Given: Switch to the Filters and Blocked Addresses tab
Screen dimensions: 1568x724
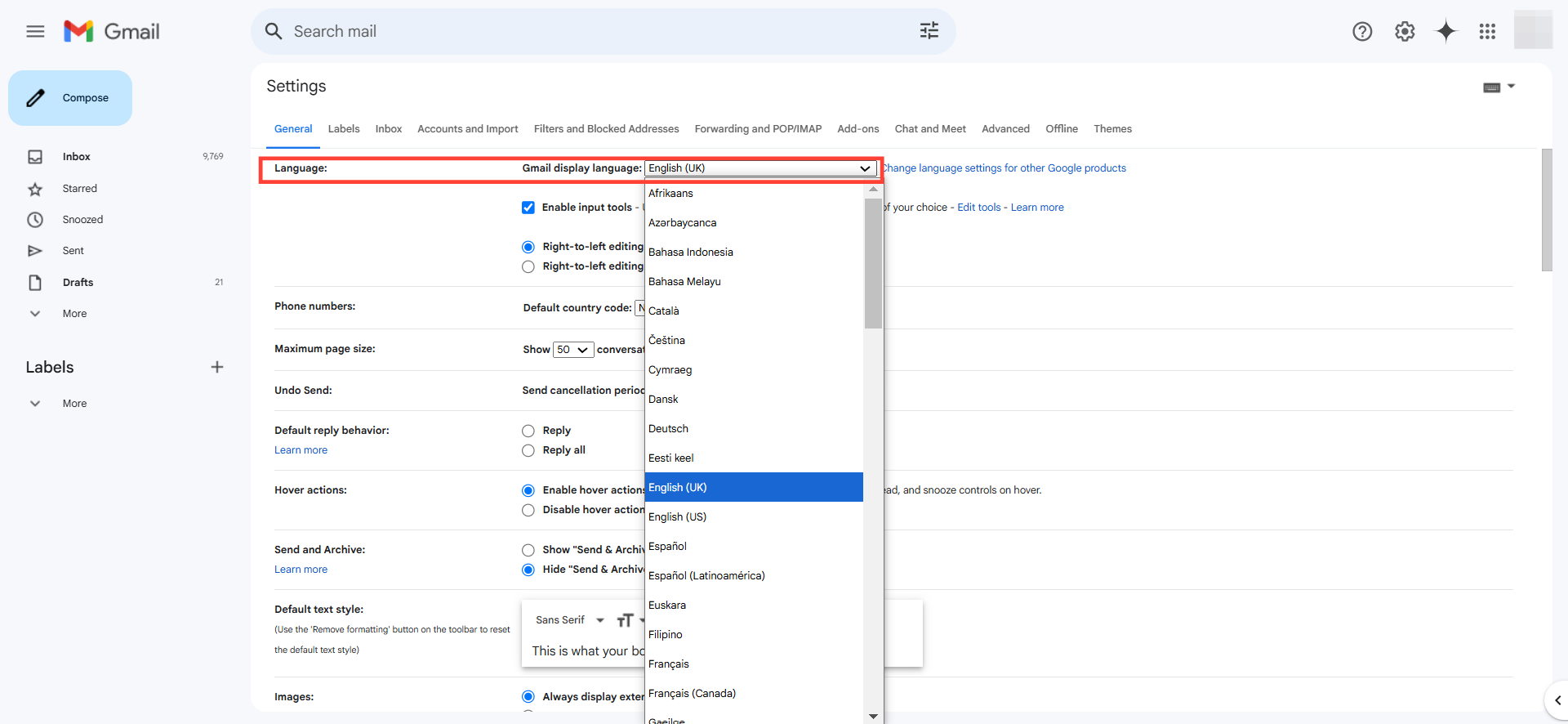Looking at the screenshot, I should [606, 129].
